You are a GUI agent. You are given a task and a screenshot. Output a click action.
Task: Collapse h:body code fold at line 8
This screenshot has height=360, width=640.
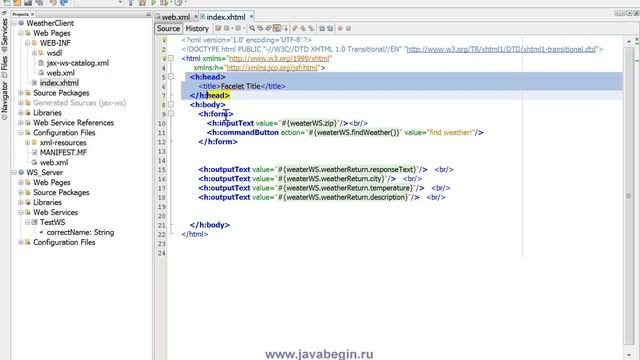tap(171, 104)
